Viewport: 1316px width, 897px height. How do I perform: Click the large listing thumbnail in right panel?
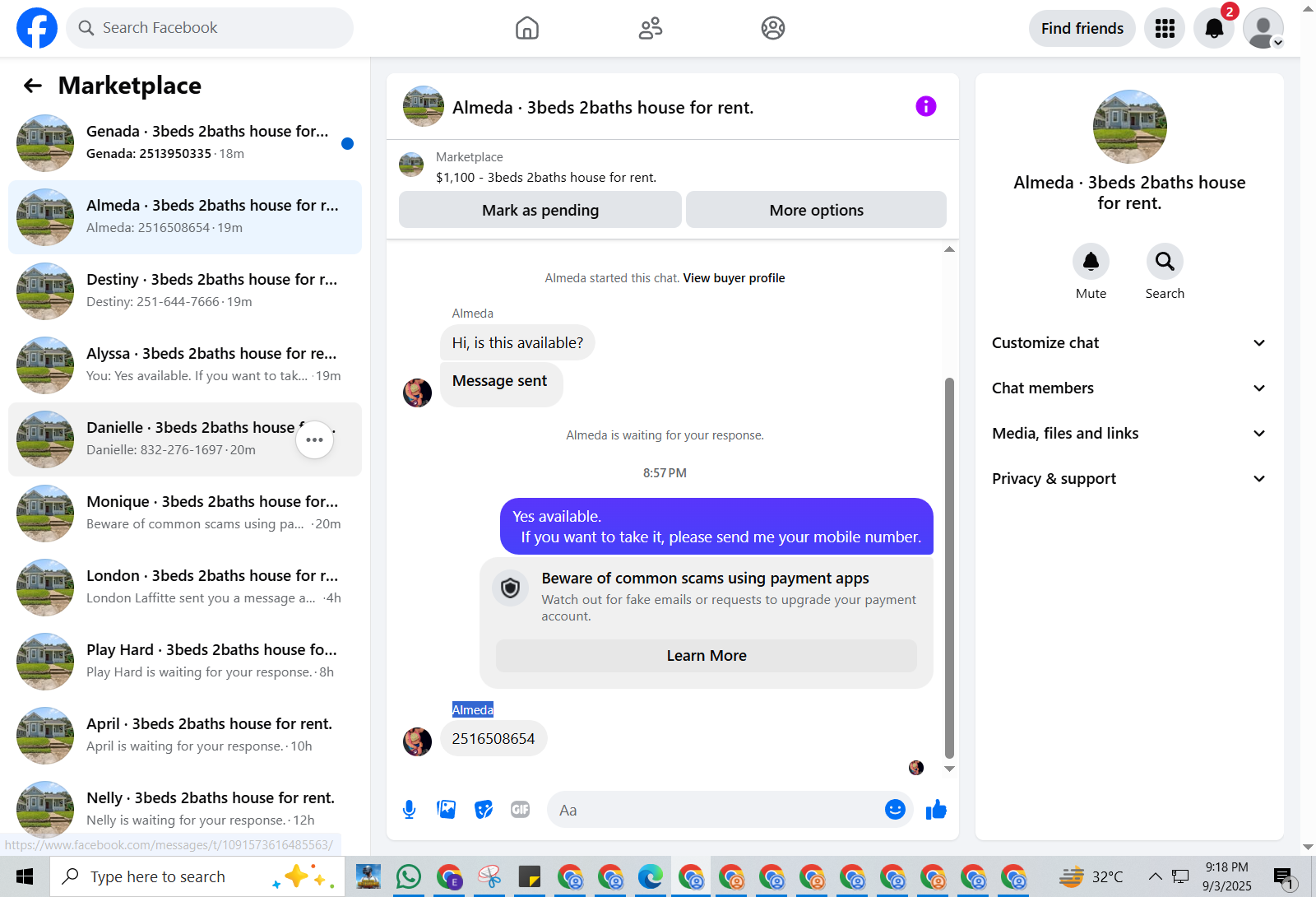(1129, 127)
